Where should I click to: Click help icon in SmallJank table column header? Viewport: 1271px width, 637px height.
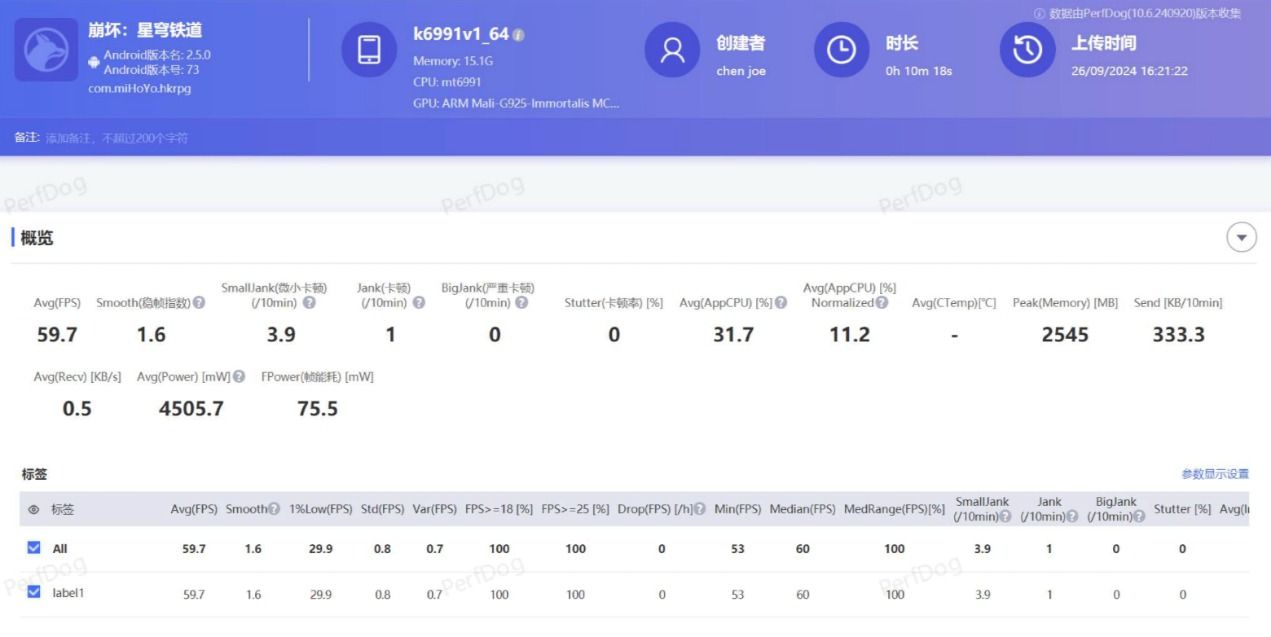[x=1005, y=516]
